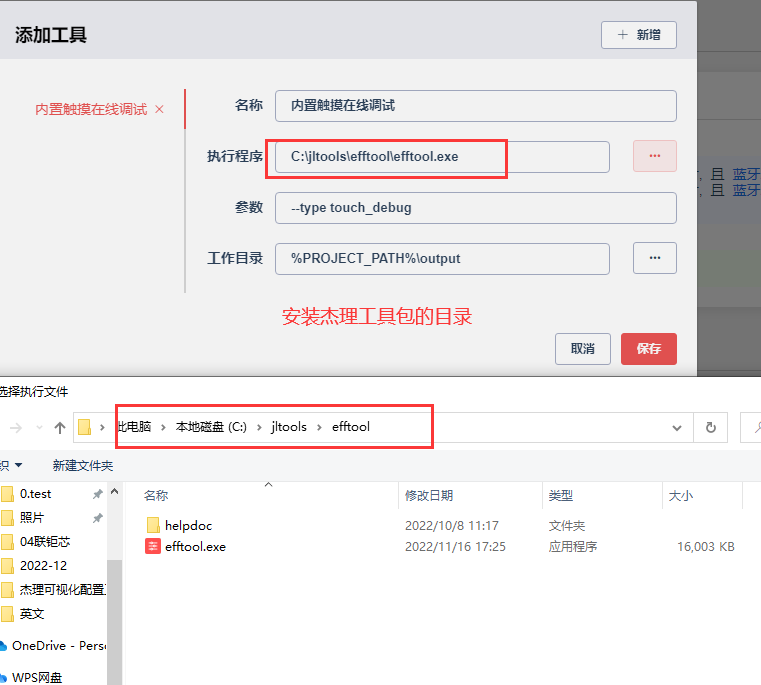Select the helpdoc folder
Image resolution: width=761 pixels, height=685 pixels.
(188, 526)
